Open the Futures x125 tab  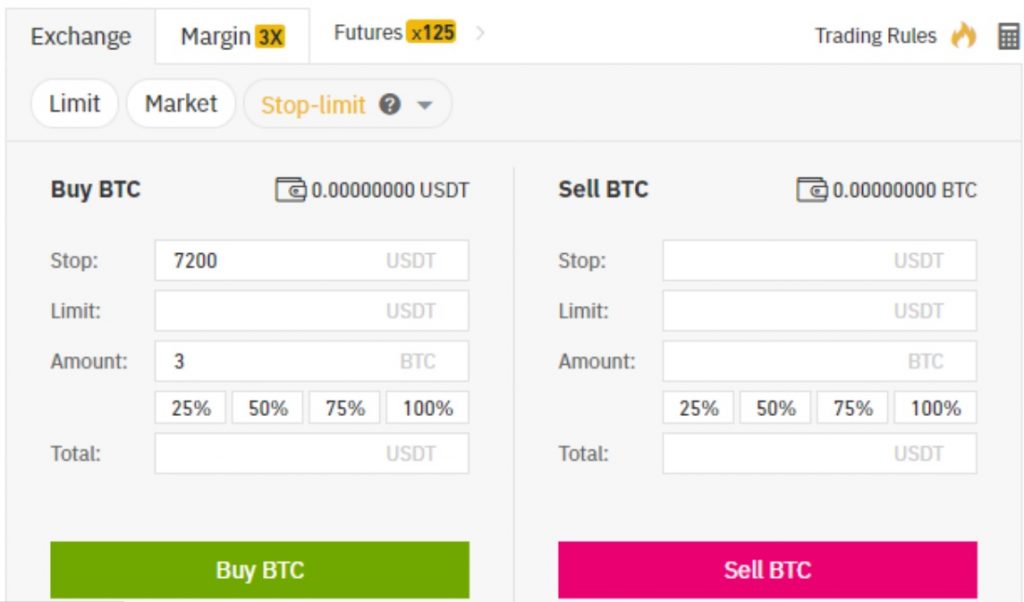click(x=394, y=32)
